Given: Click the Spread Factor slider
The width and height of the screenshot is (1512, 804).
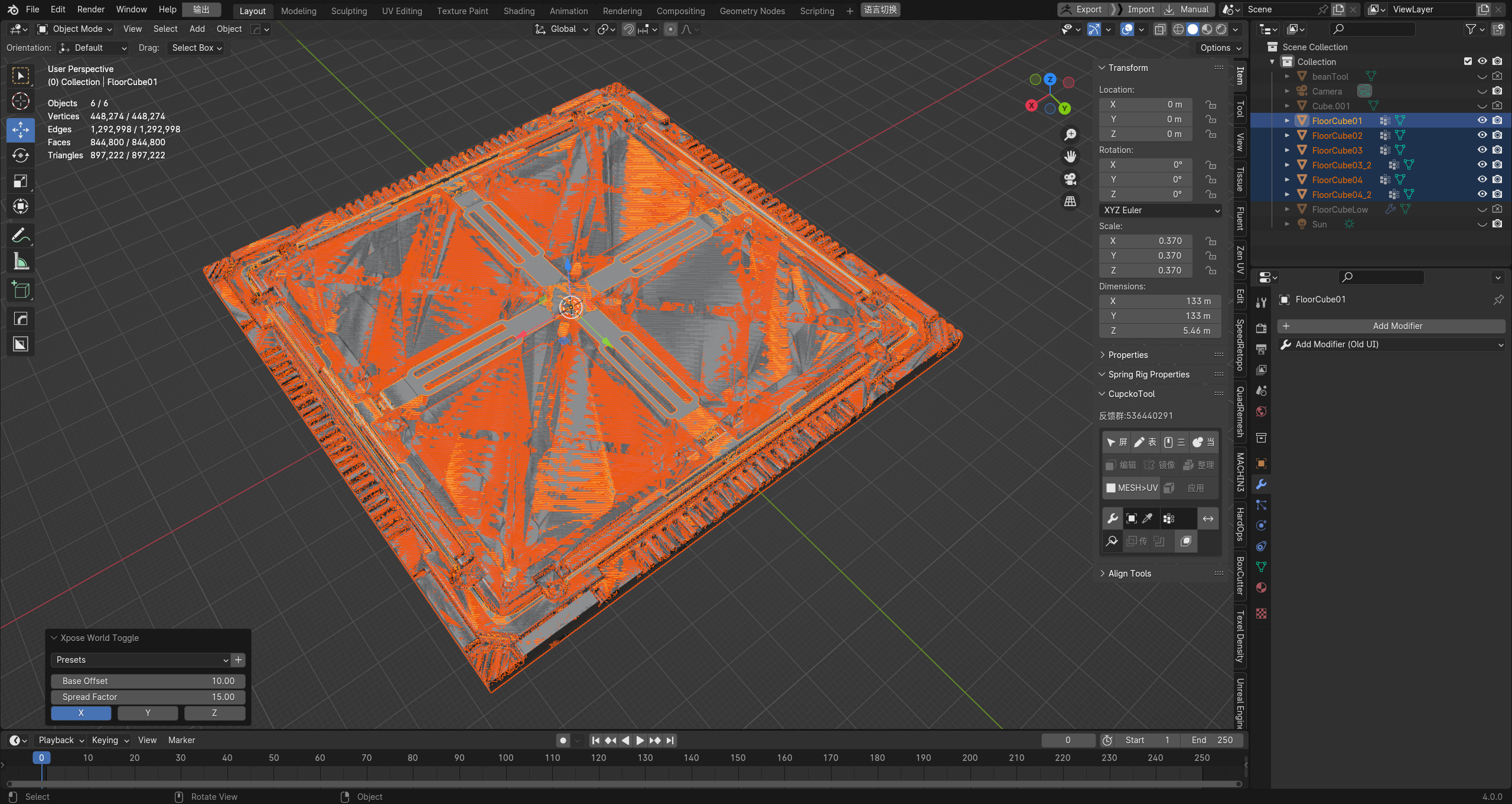Looking at the screenshot, I should coord(148,697).
